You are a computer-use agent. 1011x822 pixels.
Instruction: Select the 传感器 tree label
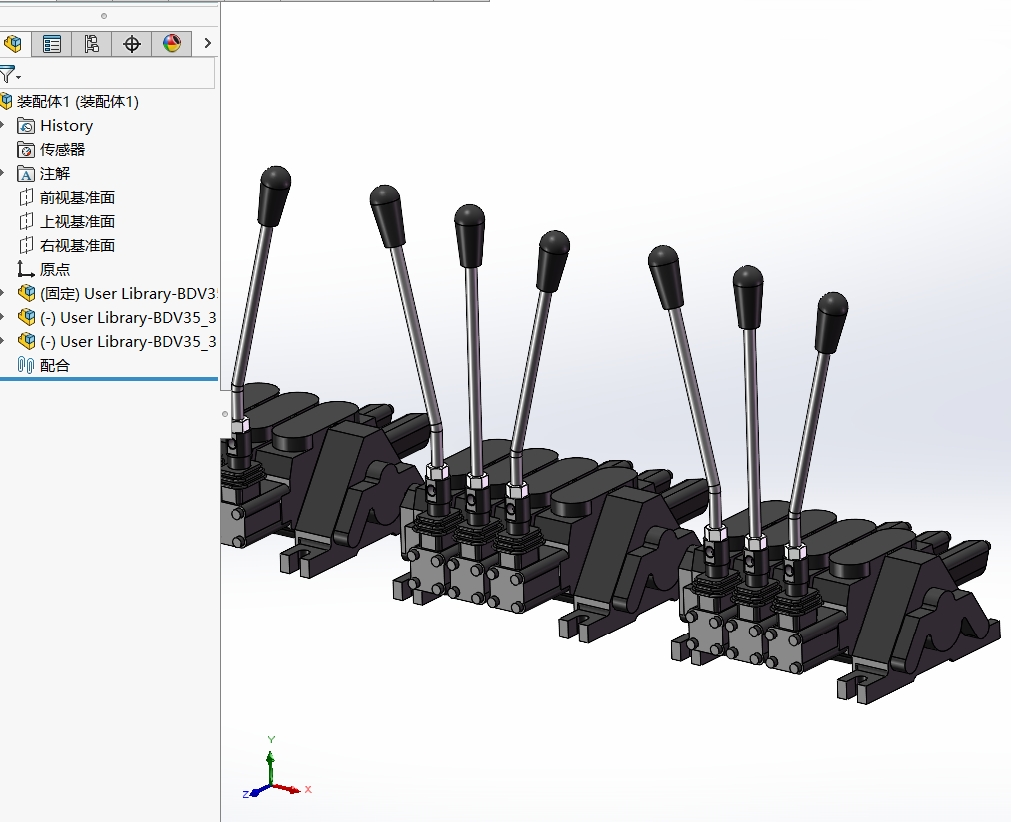(63, 150)
